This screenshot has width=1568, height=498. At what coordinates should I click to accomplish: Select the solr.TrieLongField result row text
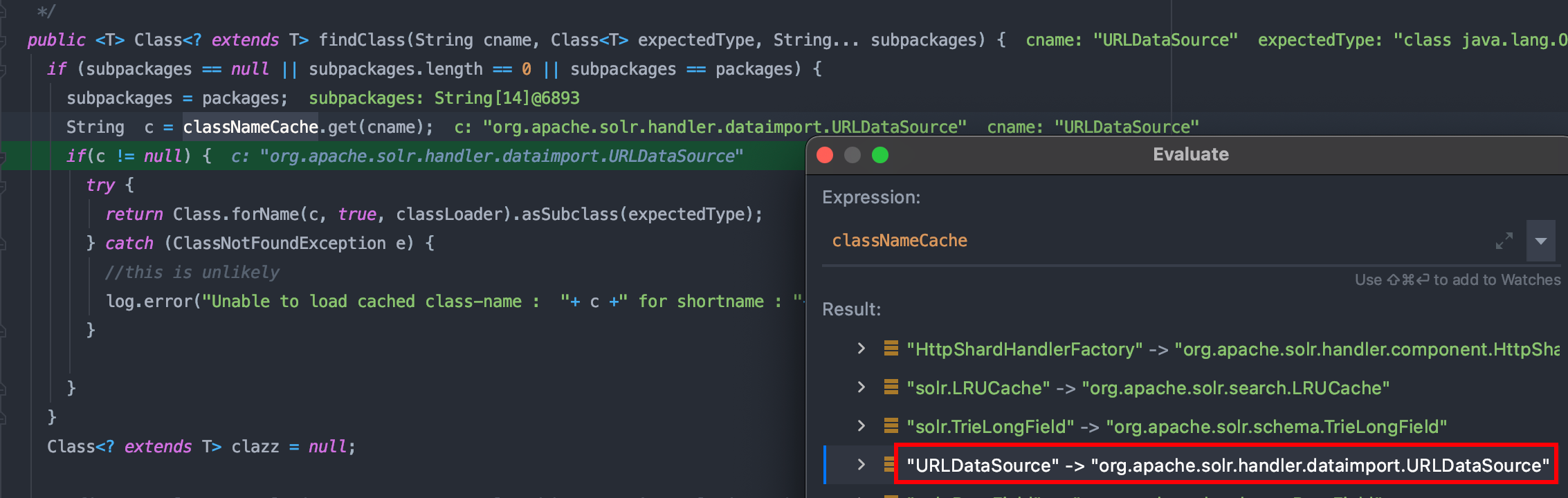pyautogui.click(x=1176, y=427)
